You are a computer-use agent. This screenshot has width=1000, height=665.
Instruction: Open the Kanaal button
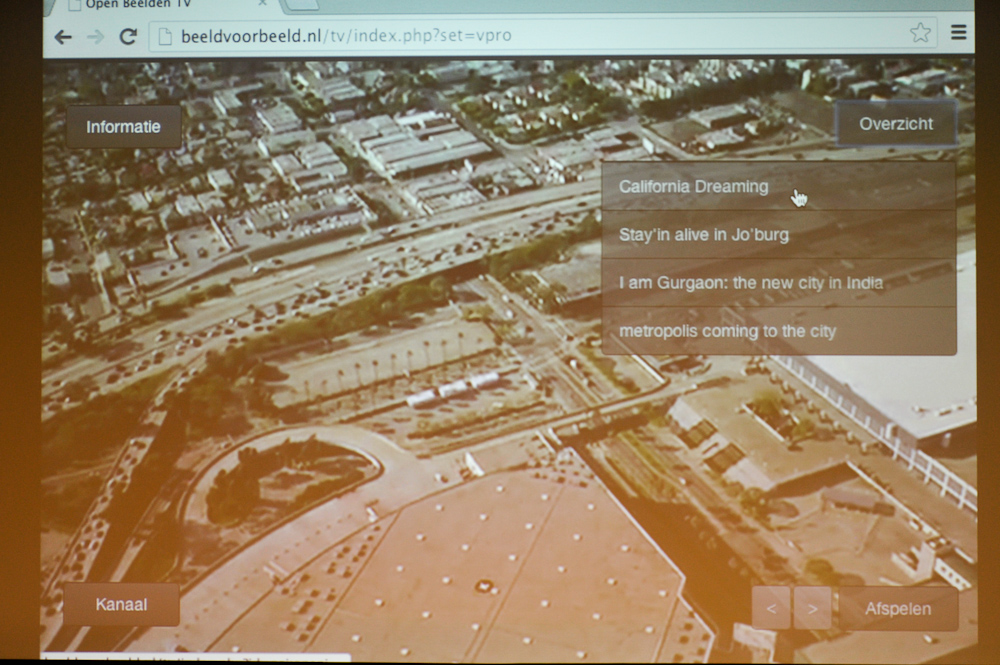121,604
